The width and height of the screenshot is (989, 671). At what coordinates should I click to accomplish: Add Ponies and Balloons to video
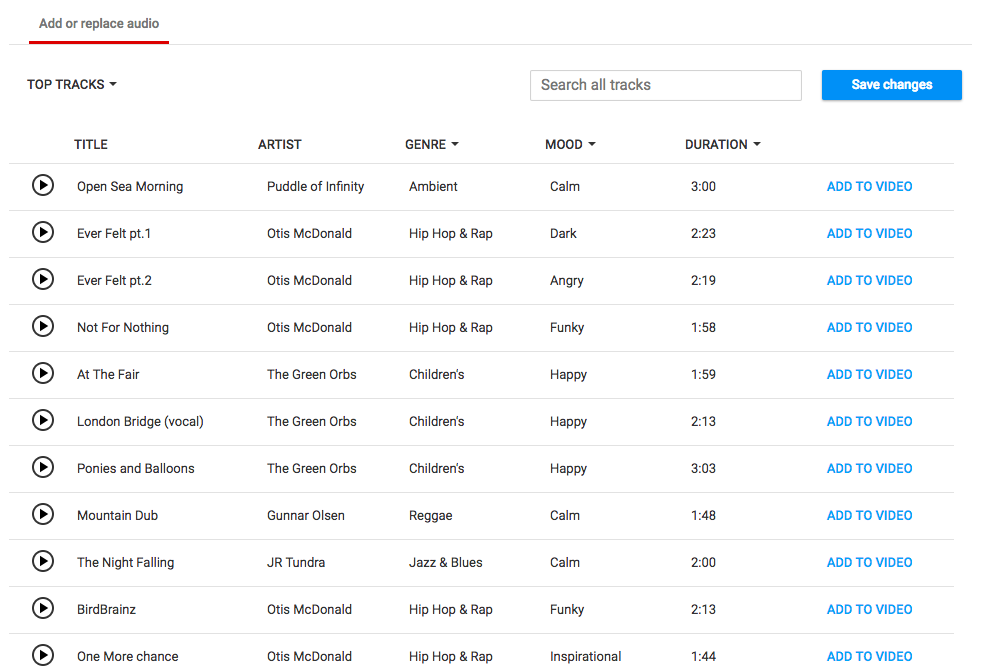[x=869, y=469]
